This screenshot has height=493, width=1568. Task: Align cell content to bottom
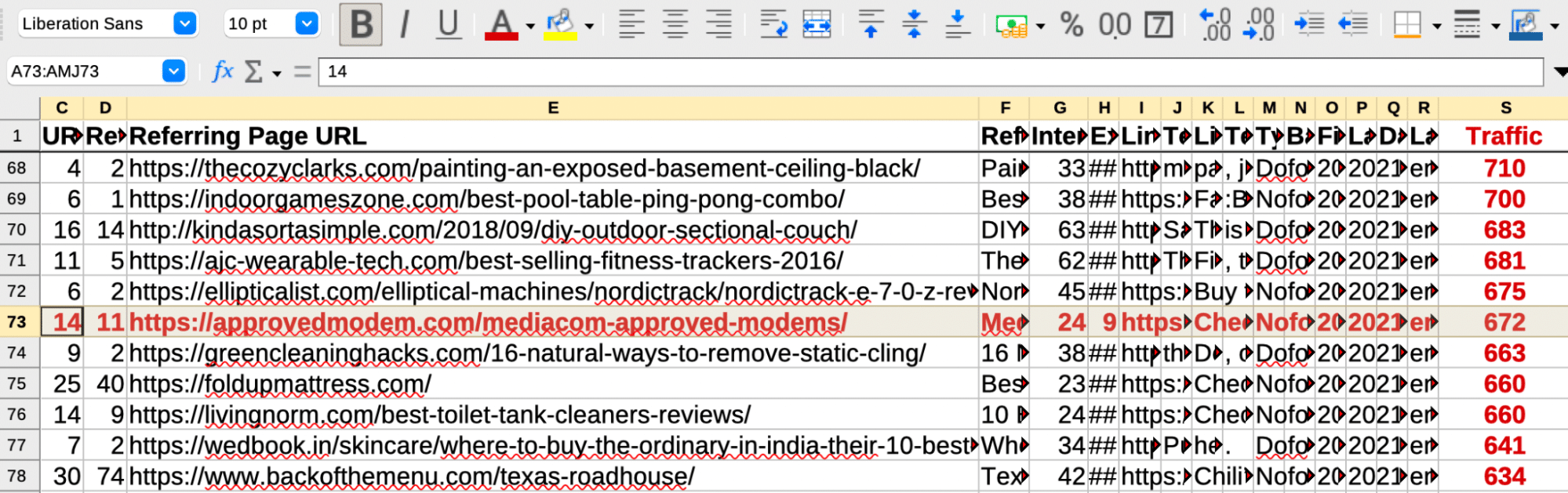tap(957, 24)
